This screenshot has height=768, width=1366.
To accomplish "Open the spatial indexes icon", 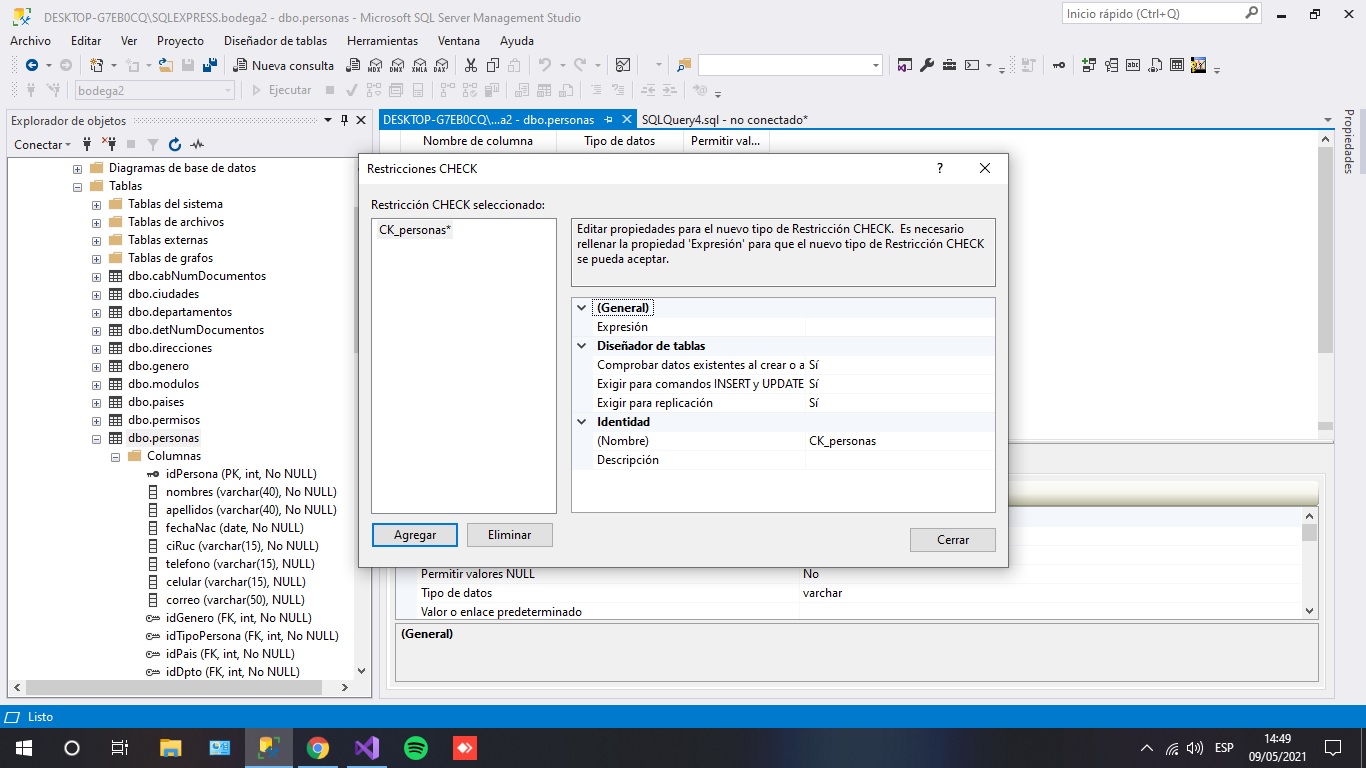I will pyautogui.click(x=1199, y=65).
